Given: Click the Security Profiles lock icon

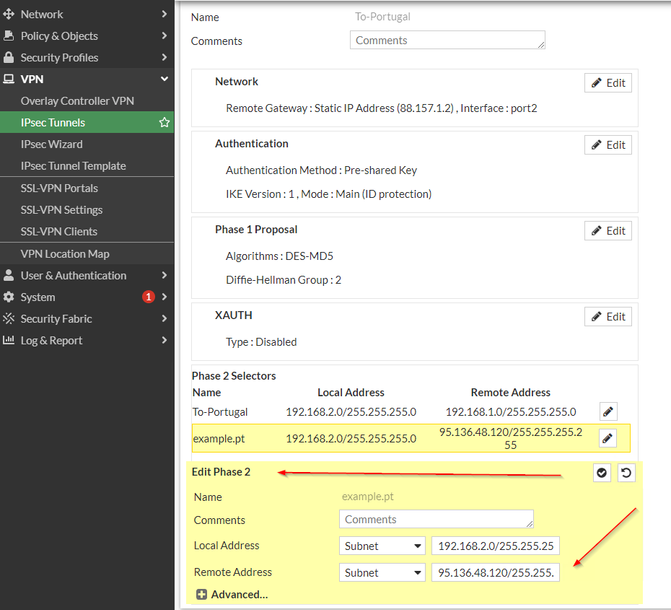Looking at the screenshot, I should point(9,57).
